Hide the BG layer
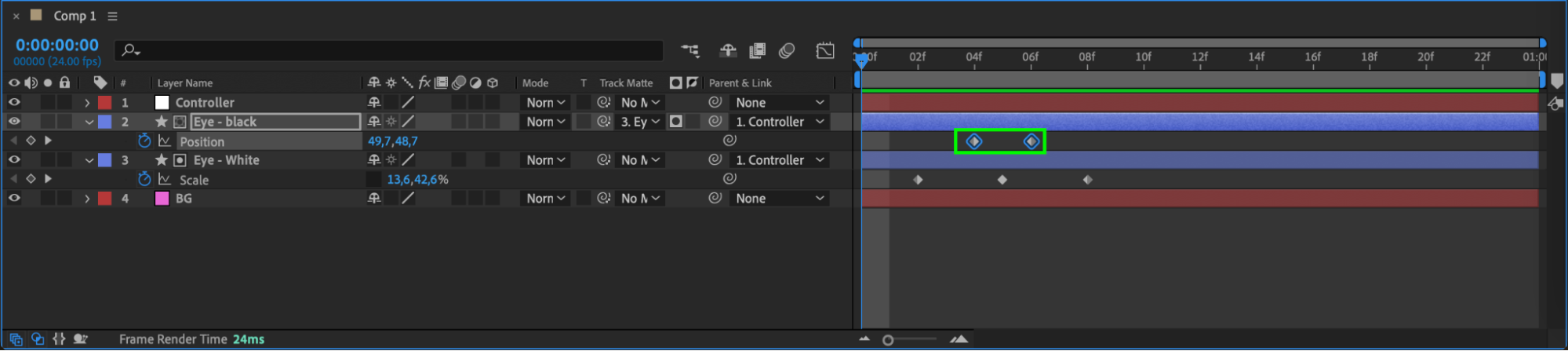The height and width of the screenshot is (351, 1568). 14,199
